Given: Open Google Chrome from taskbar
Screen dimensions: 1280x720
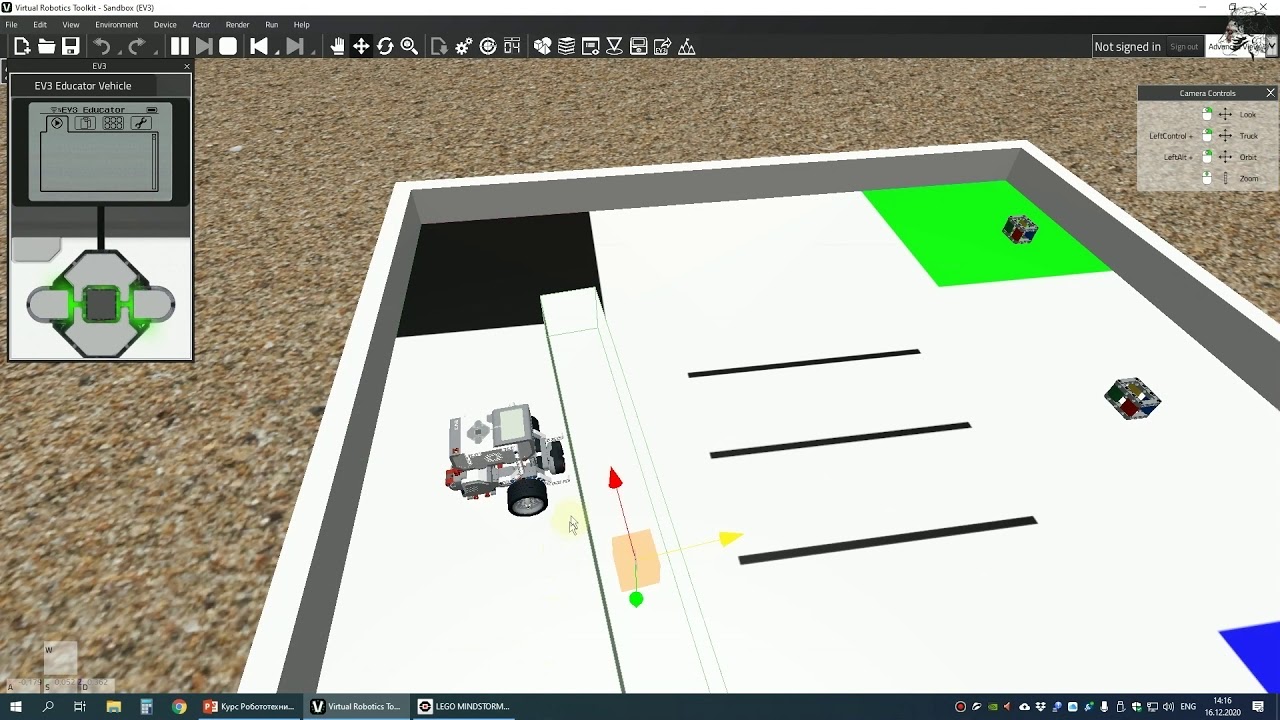Looking at the screenshot, I should pyautogui.click(x=179, y=706).
